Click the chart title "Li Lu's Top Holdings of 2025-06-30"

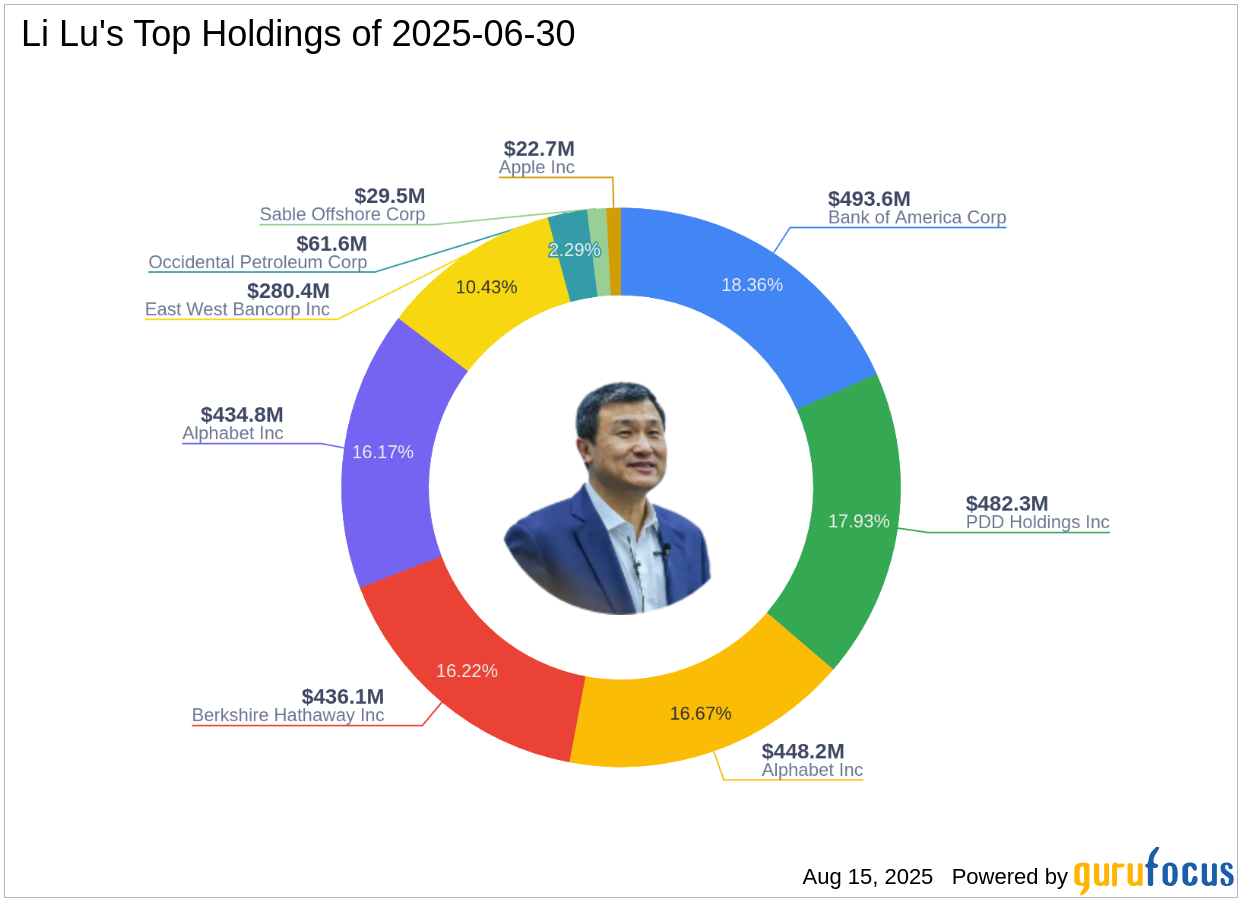point(298,34)
